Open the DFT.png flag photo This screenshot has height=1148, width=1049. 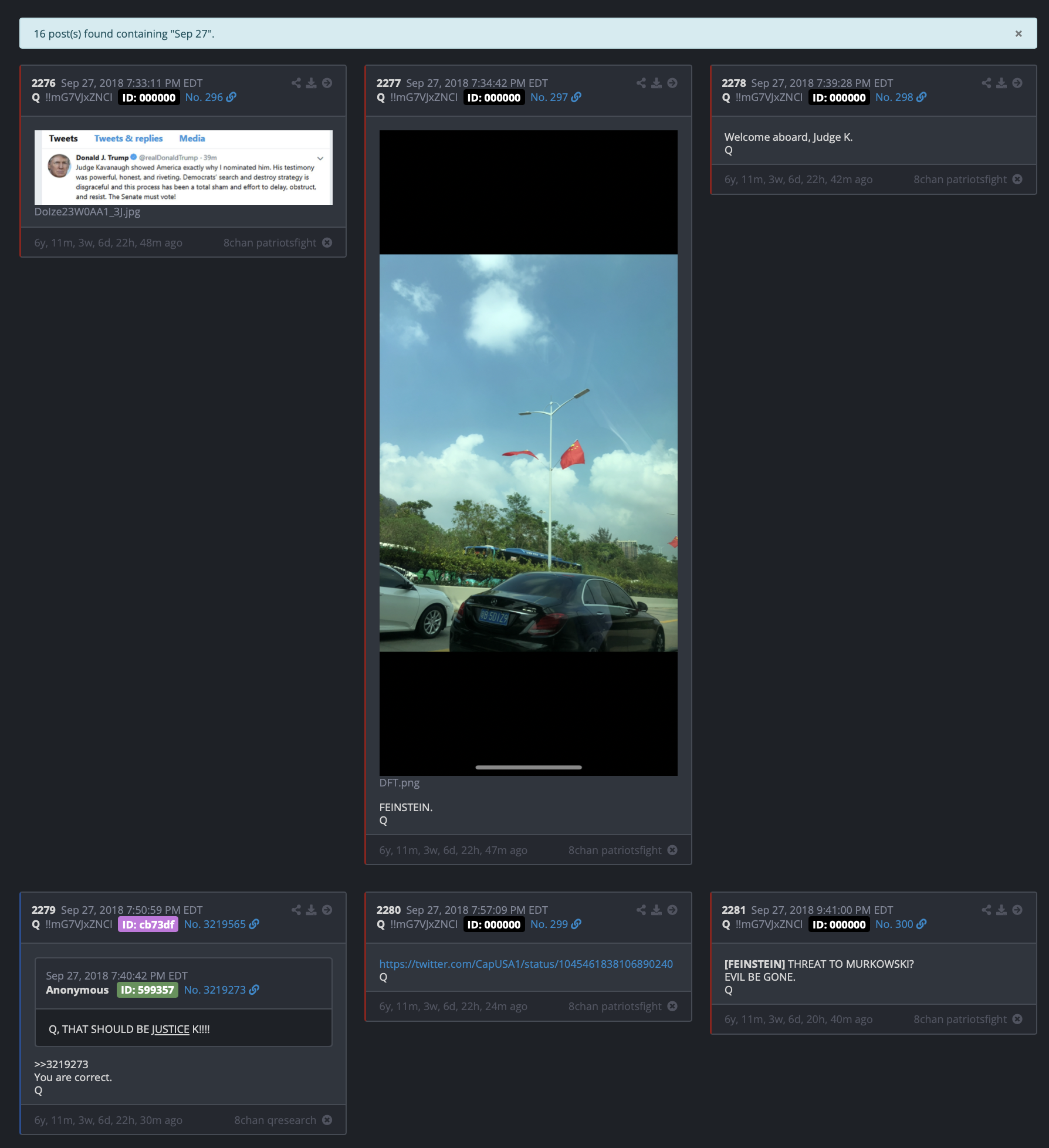528,453
